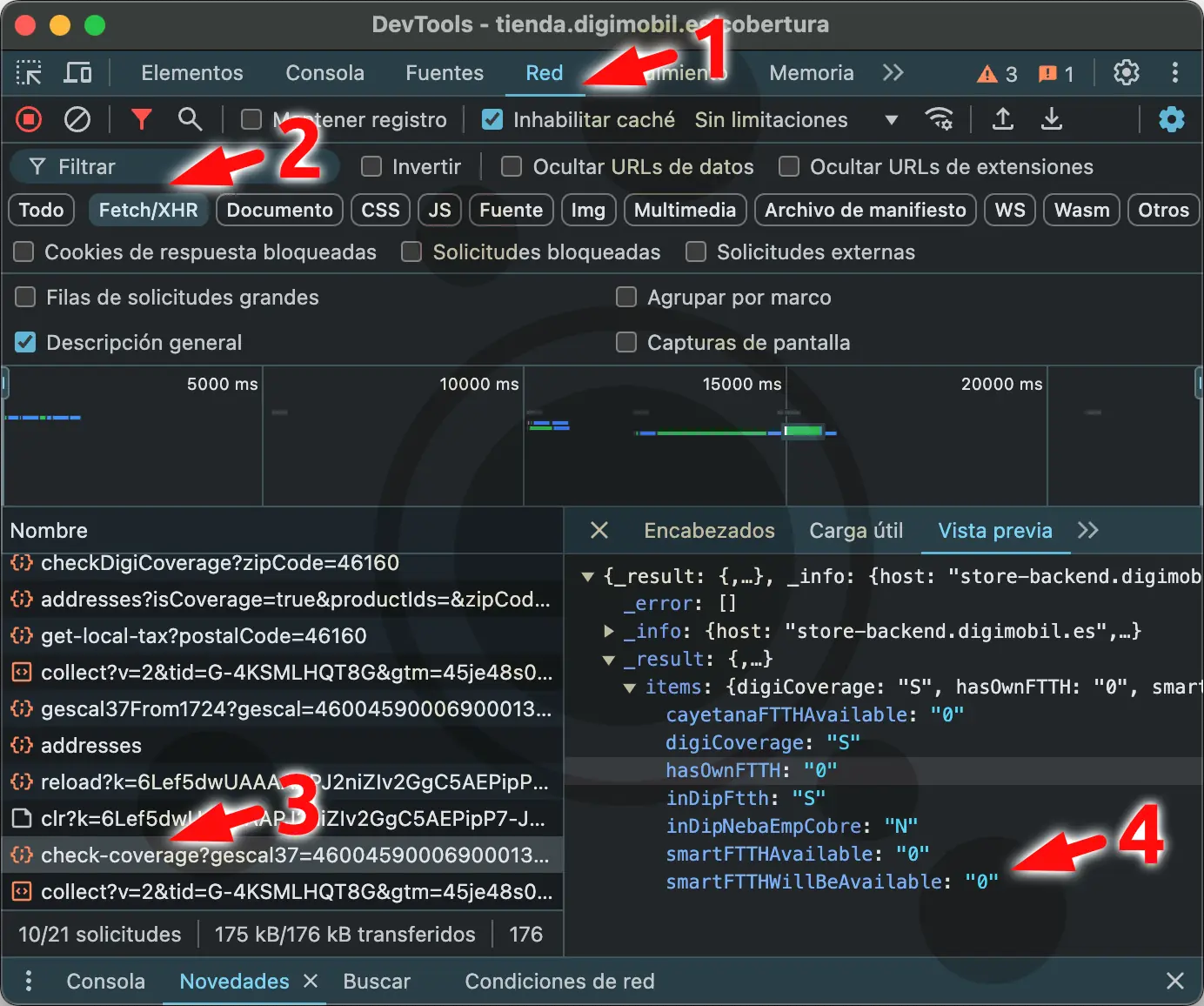Open network settings blue gear

point(1172,119)
